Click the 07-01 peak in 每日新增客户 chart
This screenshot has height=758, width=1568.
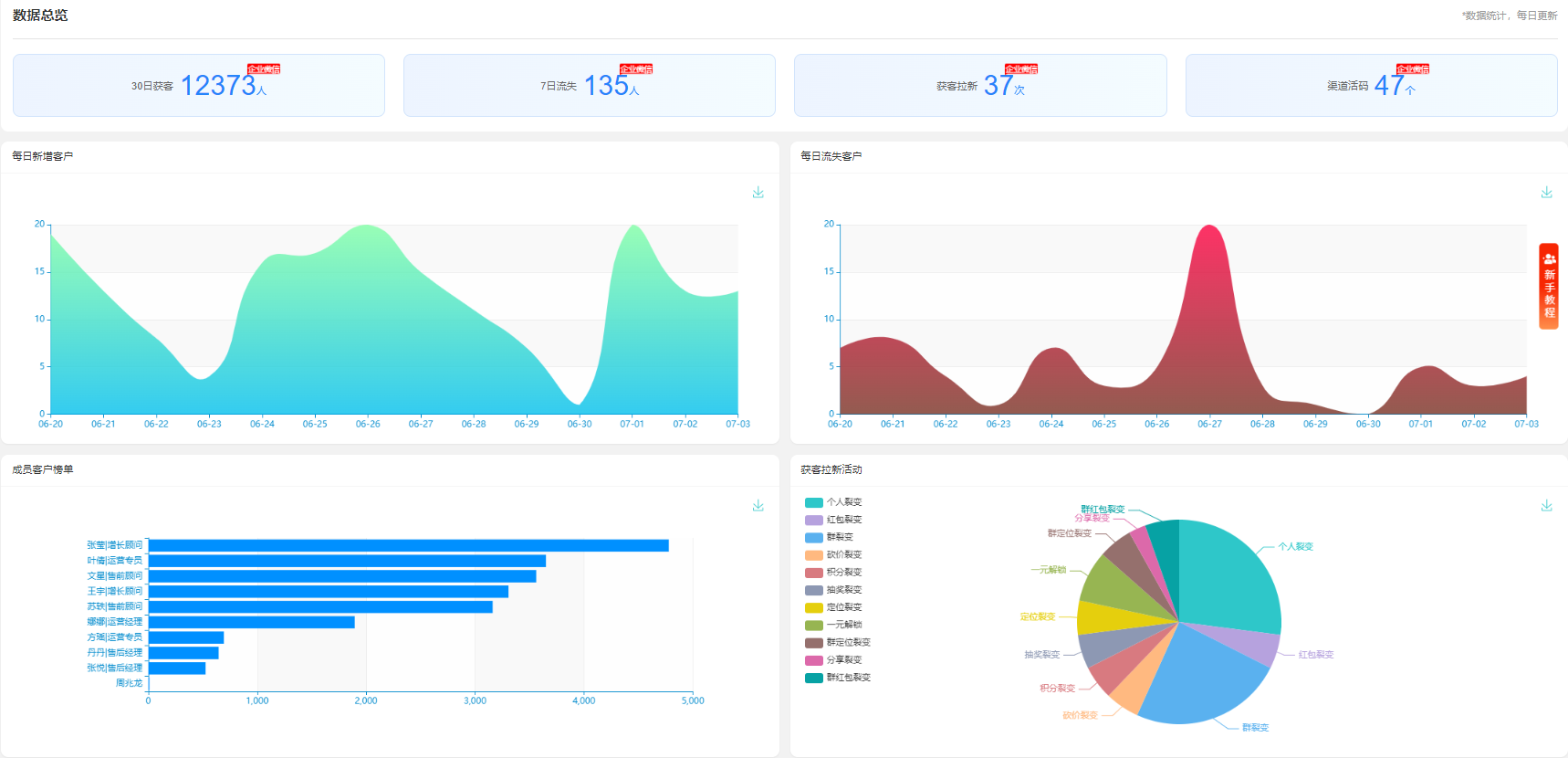pyautogui.click(x=632, y=226)
